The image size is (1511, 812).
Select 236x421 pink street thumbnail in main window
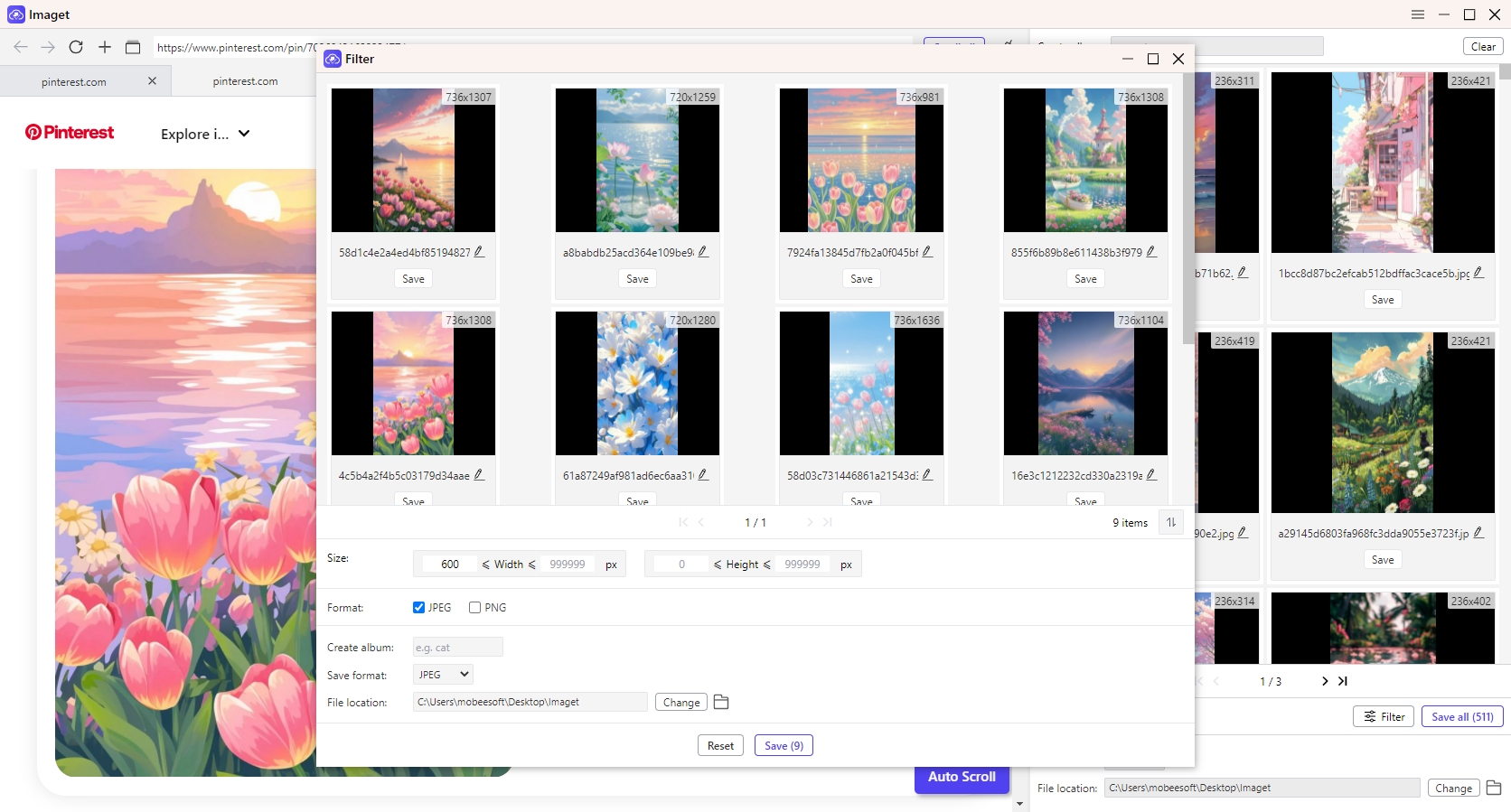tap(1383, 163)
